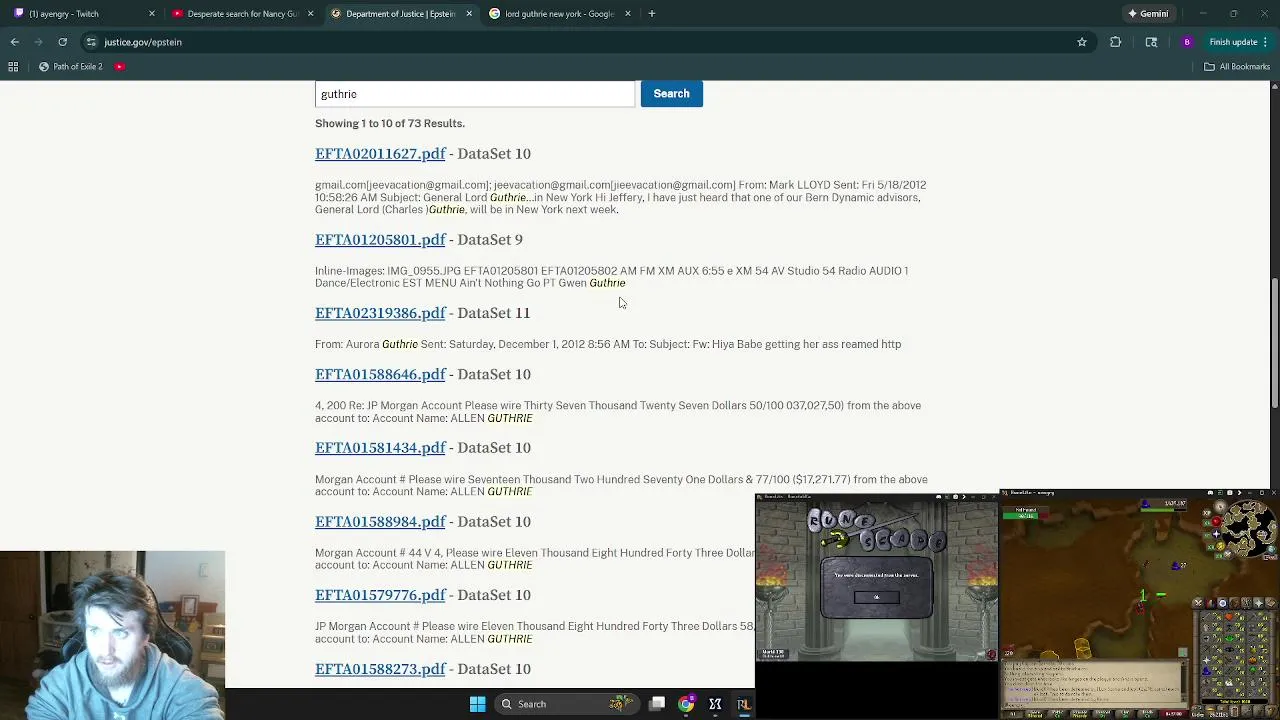1280x720 pixels.
Task: Click the blue Search button
Action: tap(671, 93)
